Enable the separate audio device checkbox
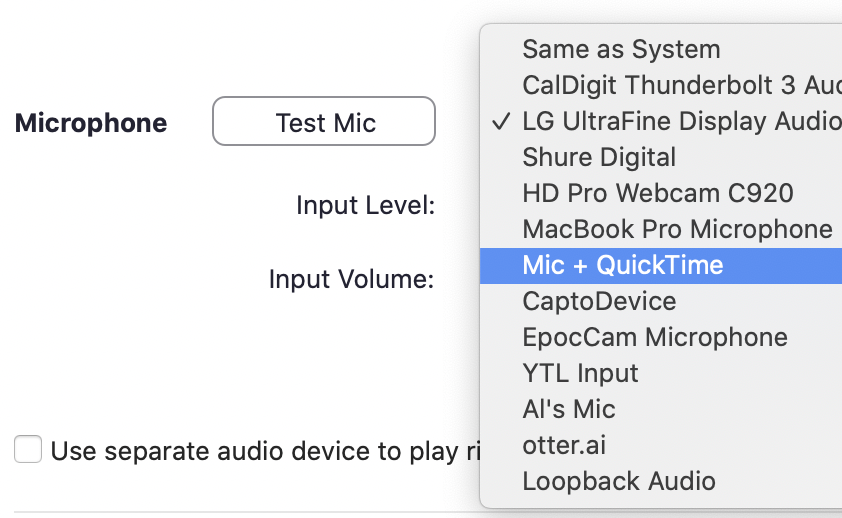This screenshot has width=842, height=518. coord(28,450)
